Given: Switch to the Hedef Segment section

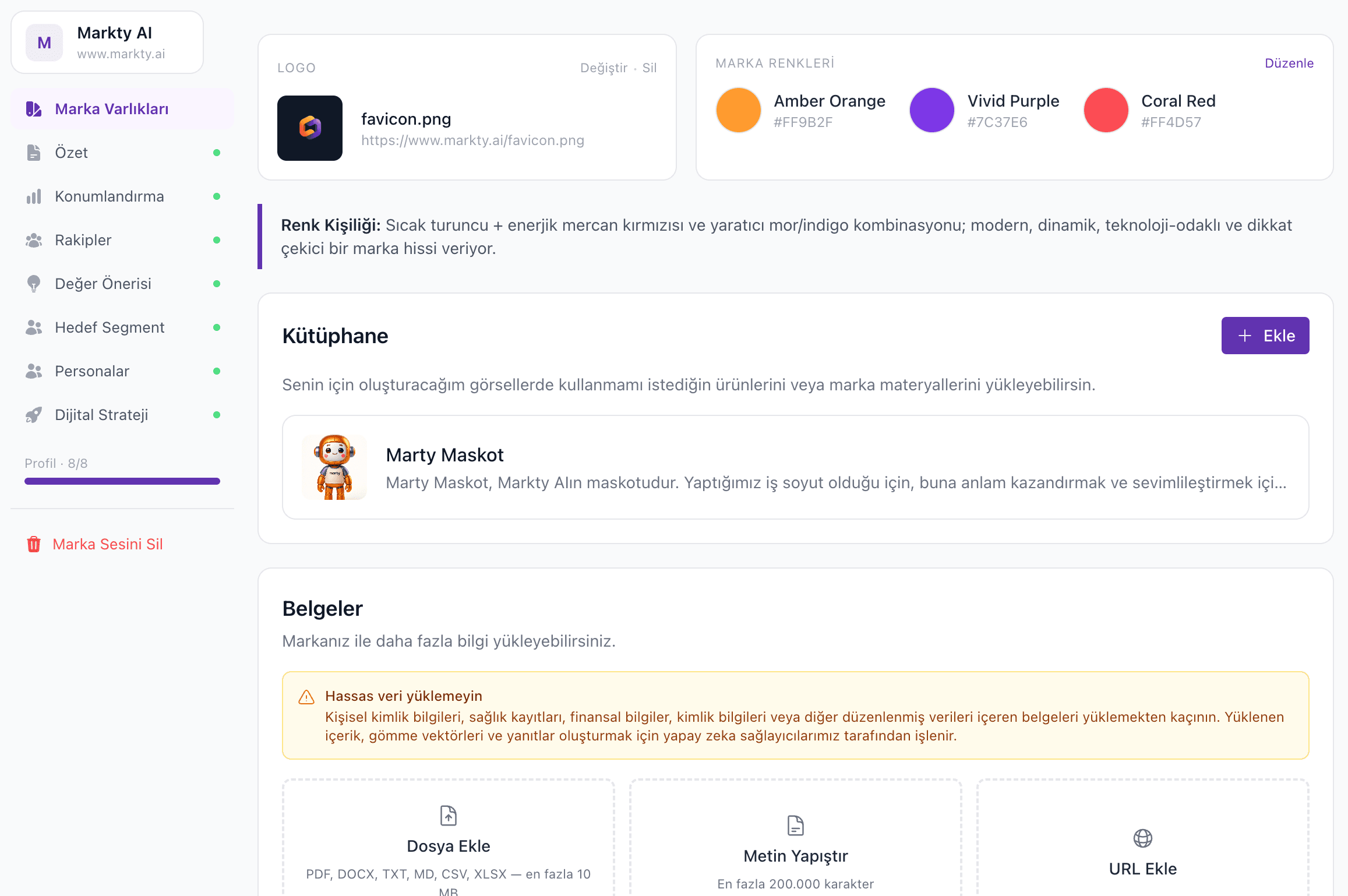Looking at the screenshot, I should (110, 327).
